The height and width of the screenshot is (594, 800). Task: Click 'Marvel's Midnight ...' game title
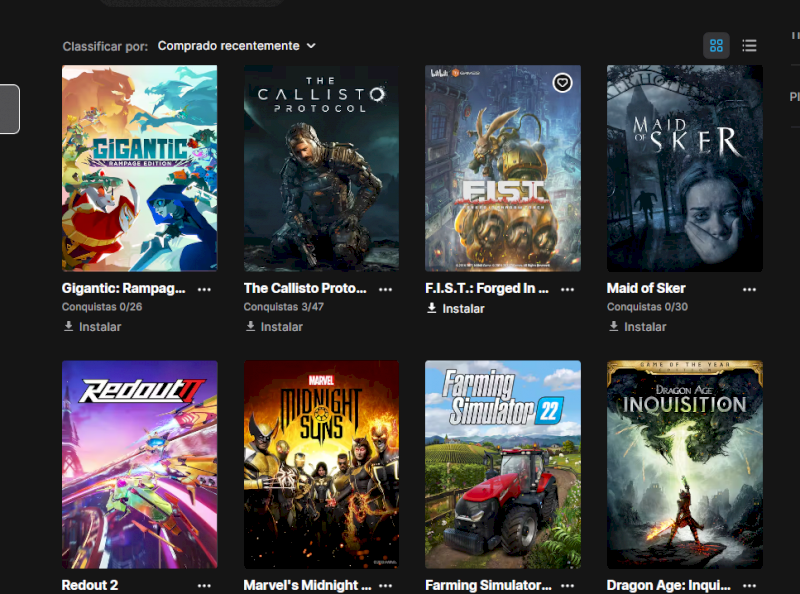pyautogui.click(x=307, y=585)
